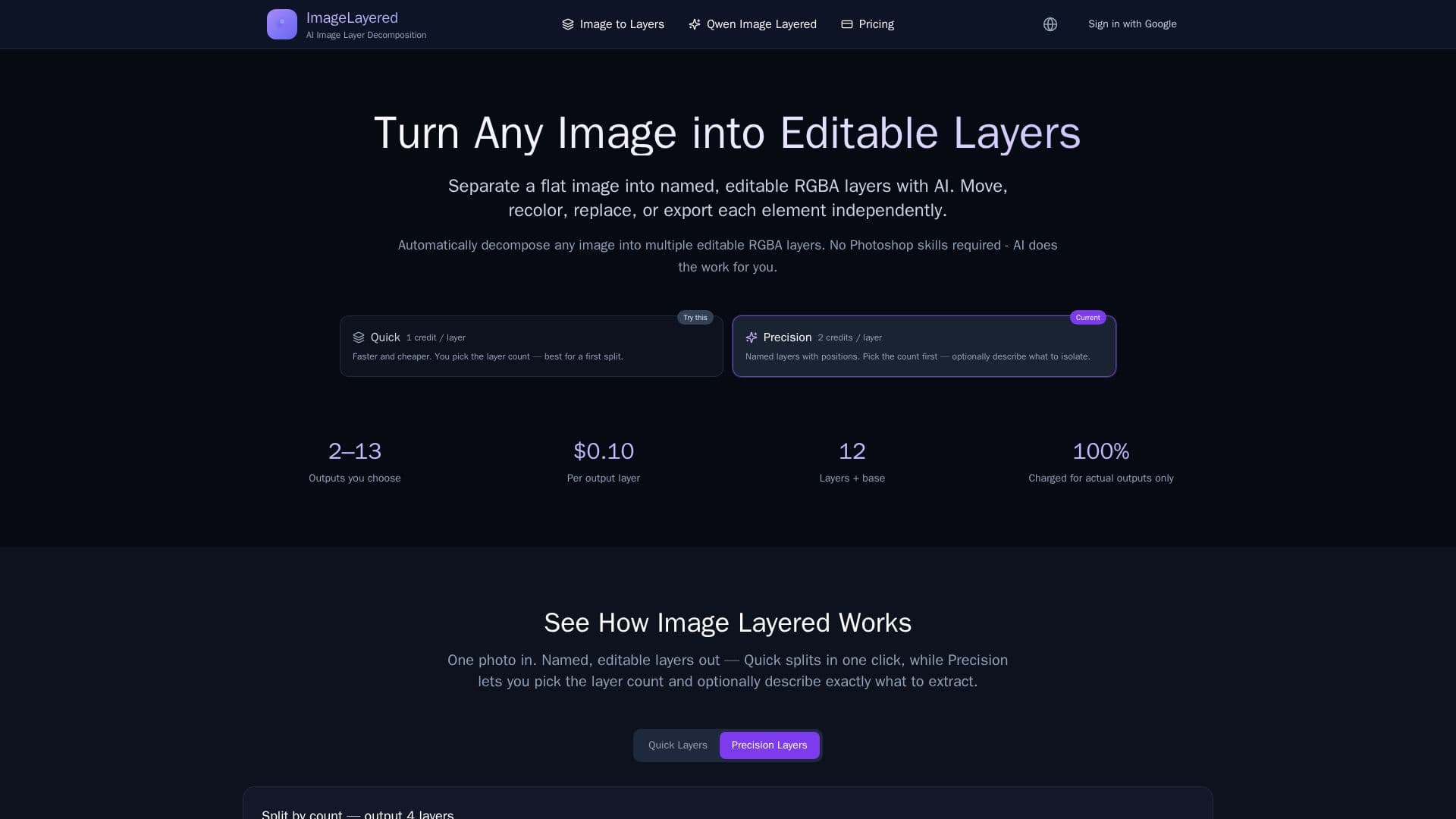
Task: Click 'Split by count — output 4 layers' text
Action: (x=358, y=814)
